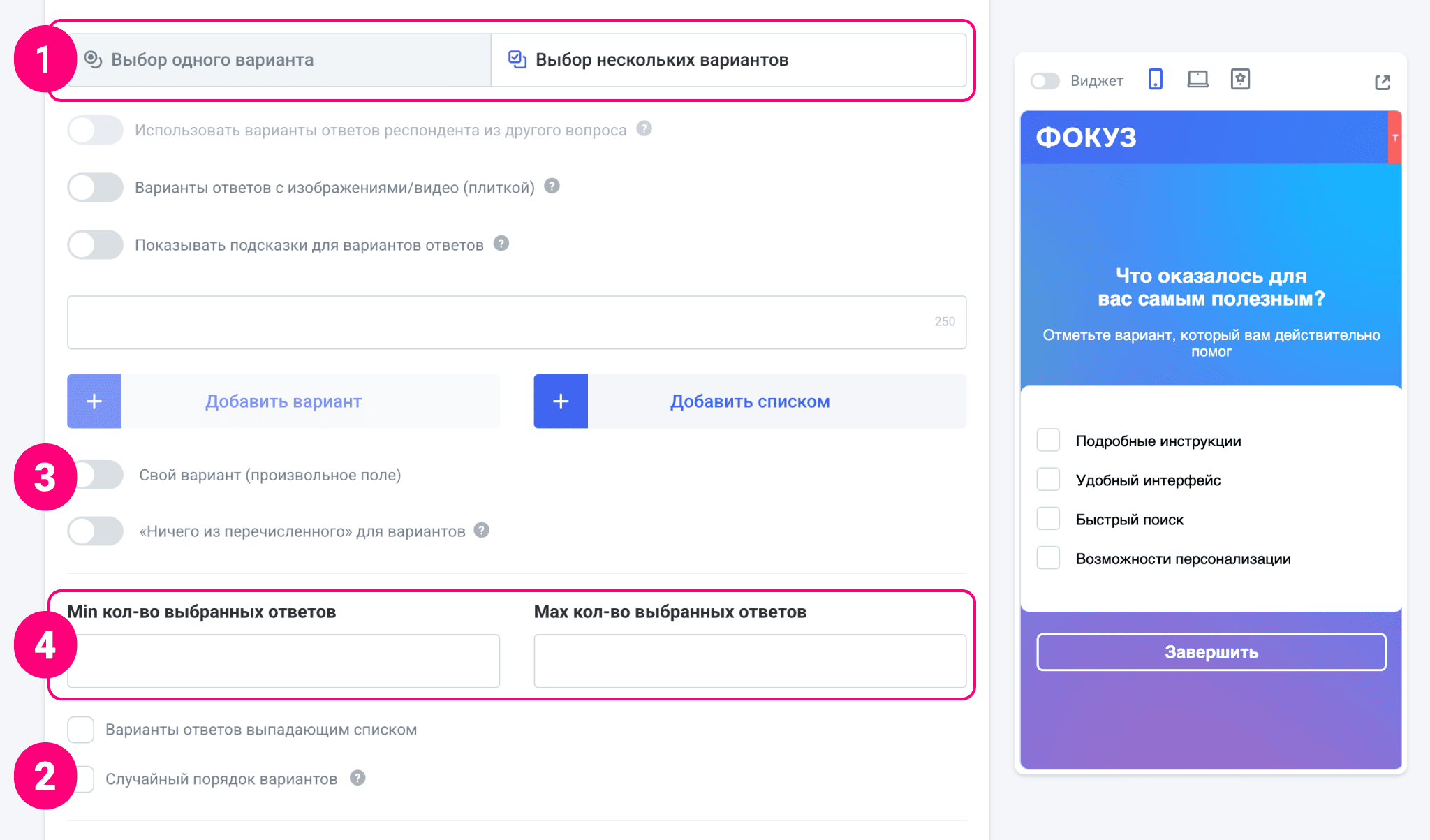Click help icon for respondent answers option
This screenshot has width=1430, height=840.
[x=644, y=129]
